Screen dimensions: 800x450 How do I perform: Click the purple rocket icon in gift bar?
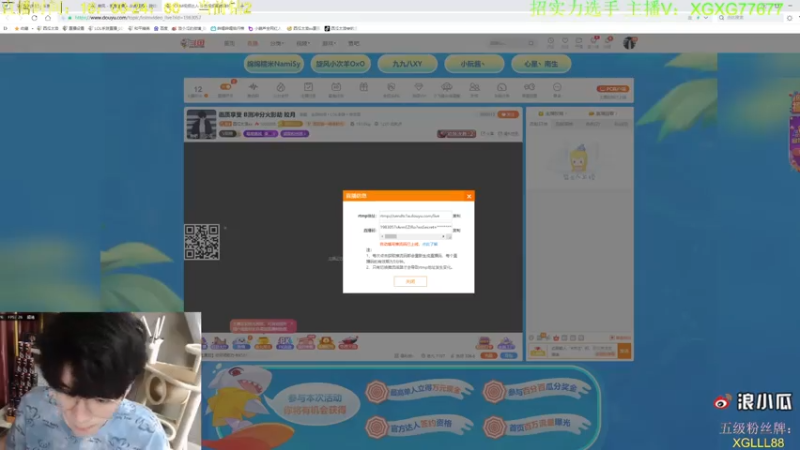[506, 342]
